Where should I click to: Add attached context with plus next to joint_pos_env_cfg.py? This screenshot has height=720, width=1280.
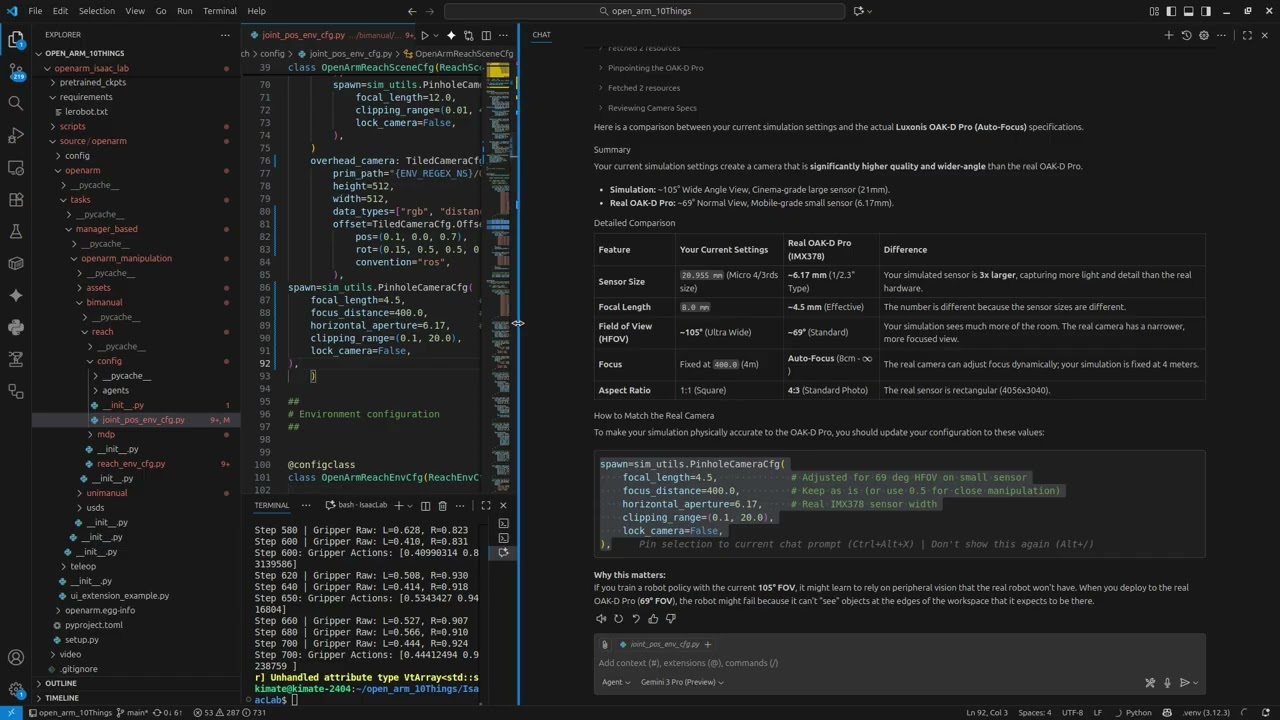tap(708, 644)
